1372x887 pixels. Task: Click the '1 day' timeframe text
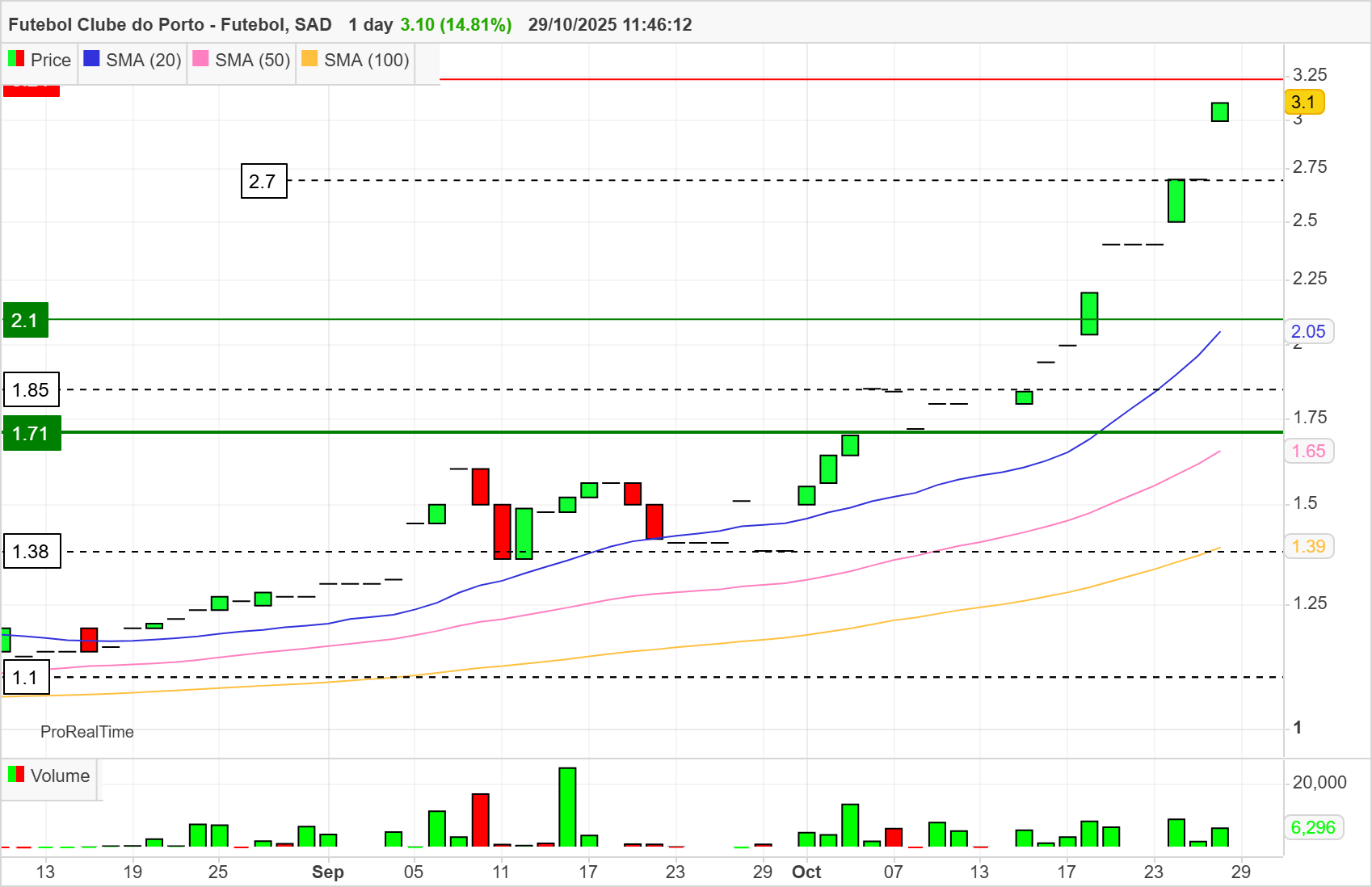[x=371, y=24]
